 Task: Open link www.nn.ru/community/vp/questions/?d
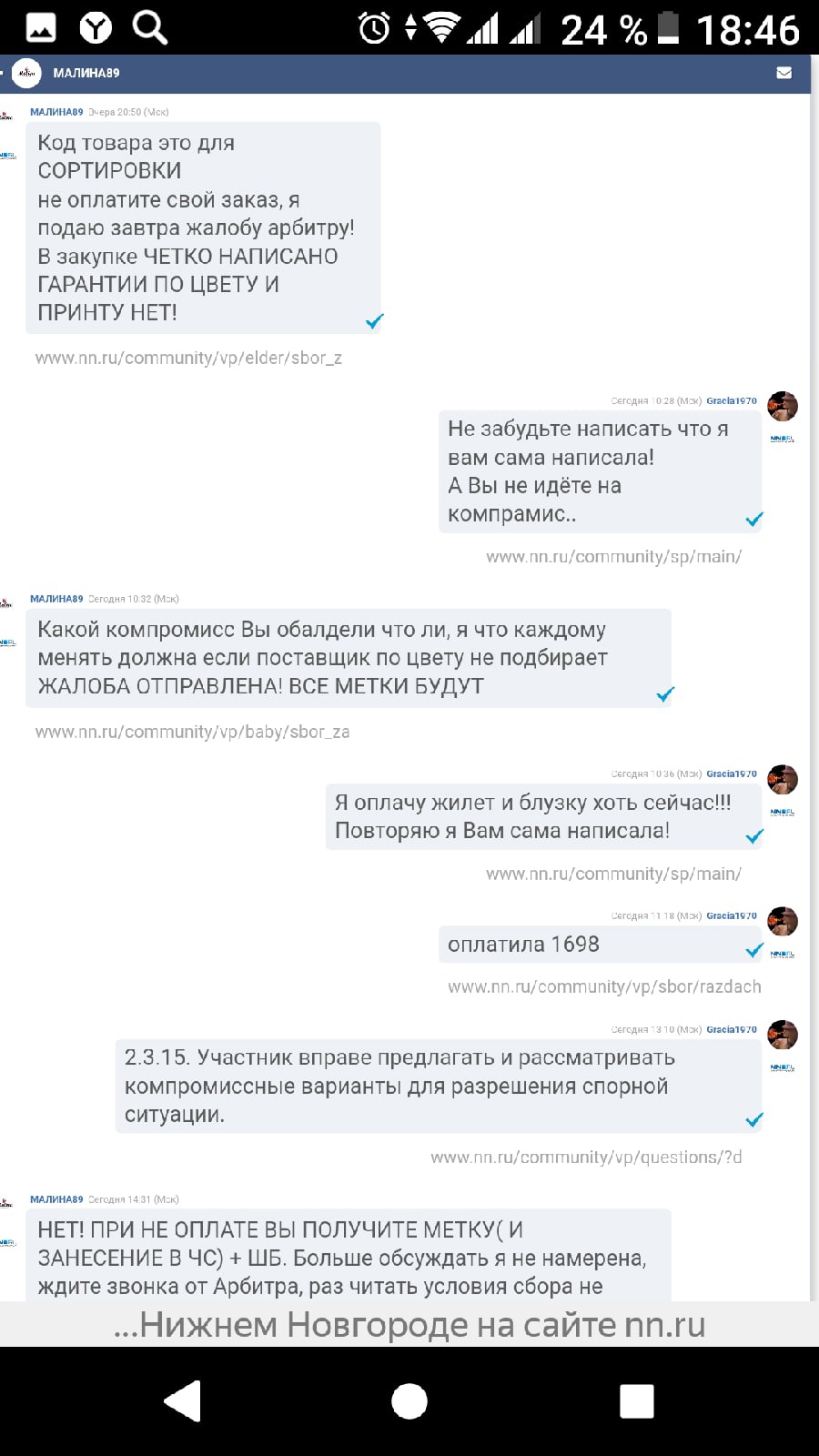pos(586,1157)
